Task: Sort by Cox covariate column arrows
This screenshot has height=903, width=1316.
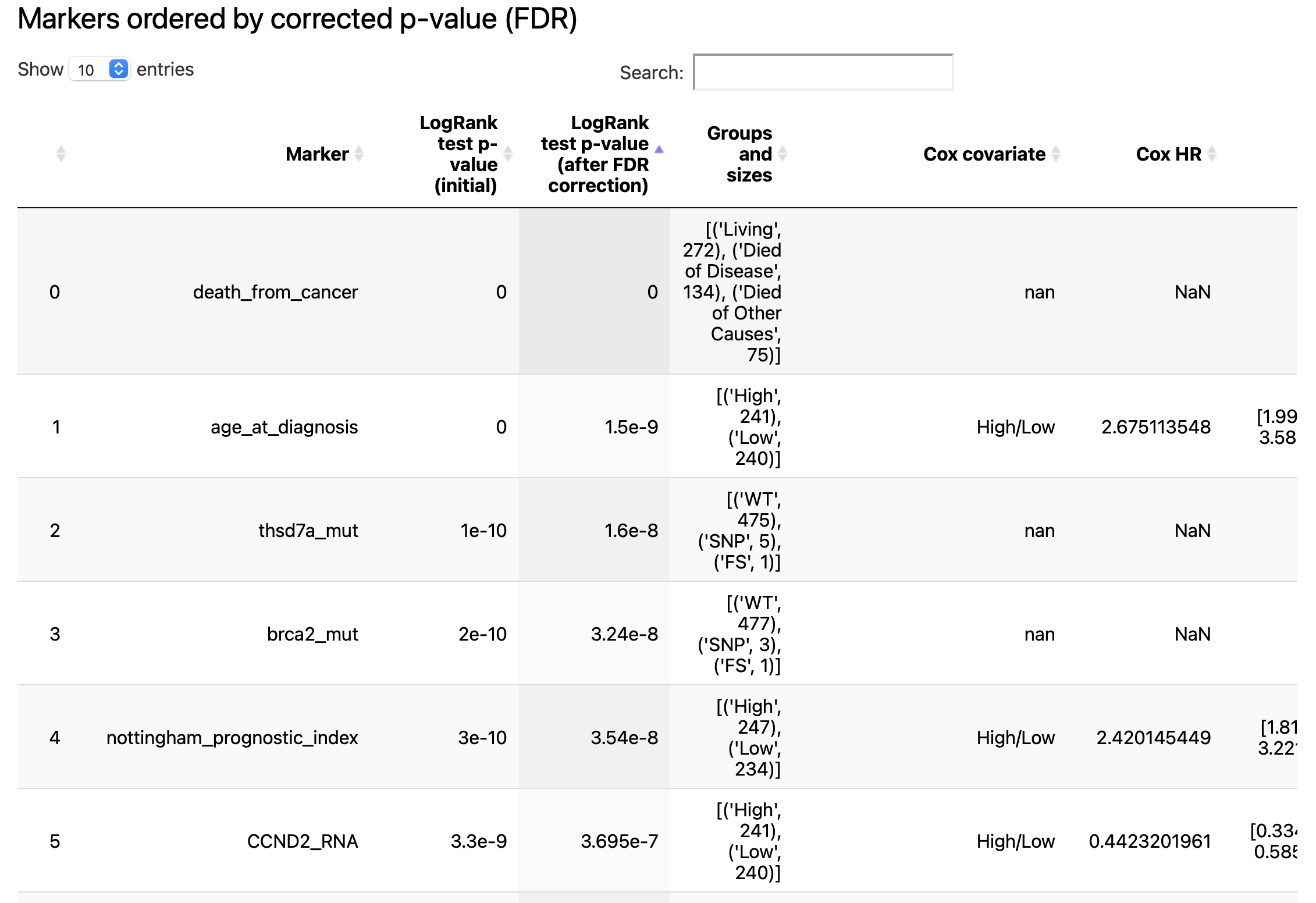Action: pyautogui.click(x=1056, y=154)
